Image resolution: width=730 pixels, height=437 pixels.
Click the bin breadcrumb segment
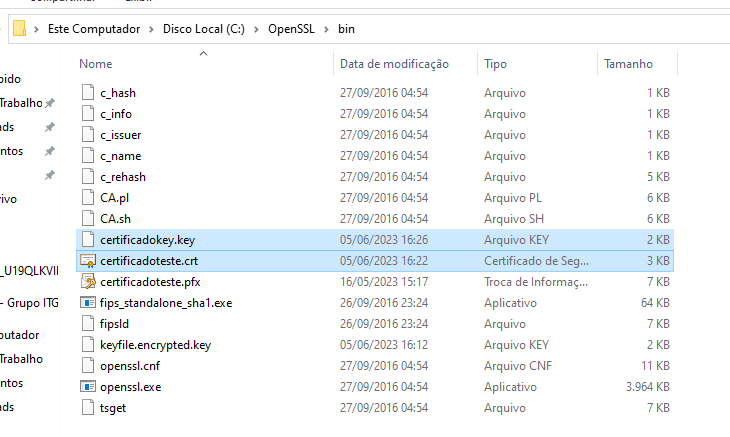(x=346, y=29)
